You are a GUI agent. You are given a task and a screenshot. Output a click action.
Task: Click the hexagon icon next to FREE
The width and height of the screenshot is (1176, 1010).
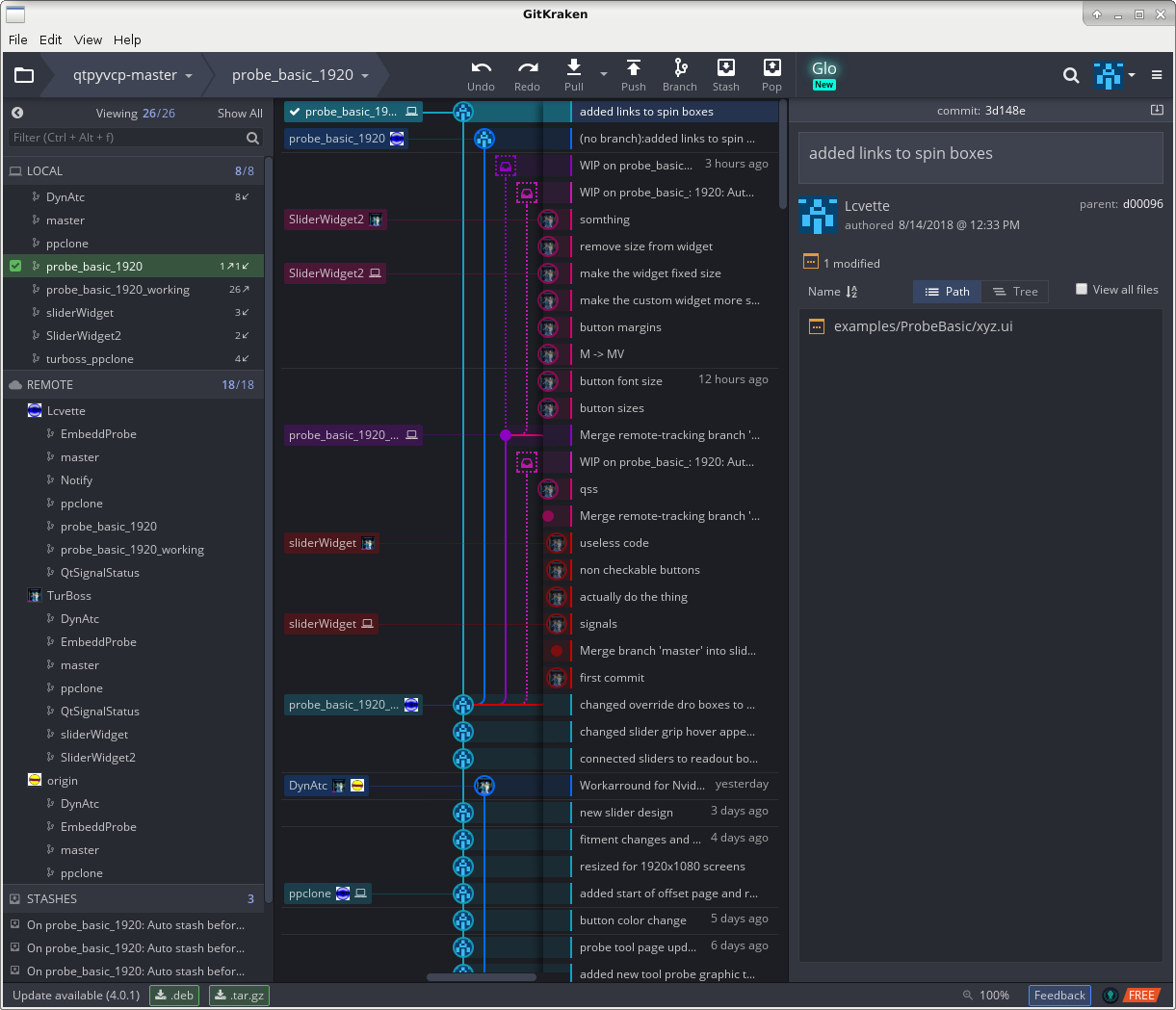(1111, 996)
